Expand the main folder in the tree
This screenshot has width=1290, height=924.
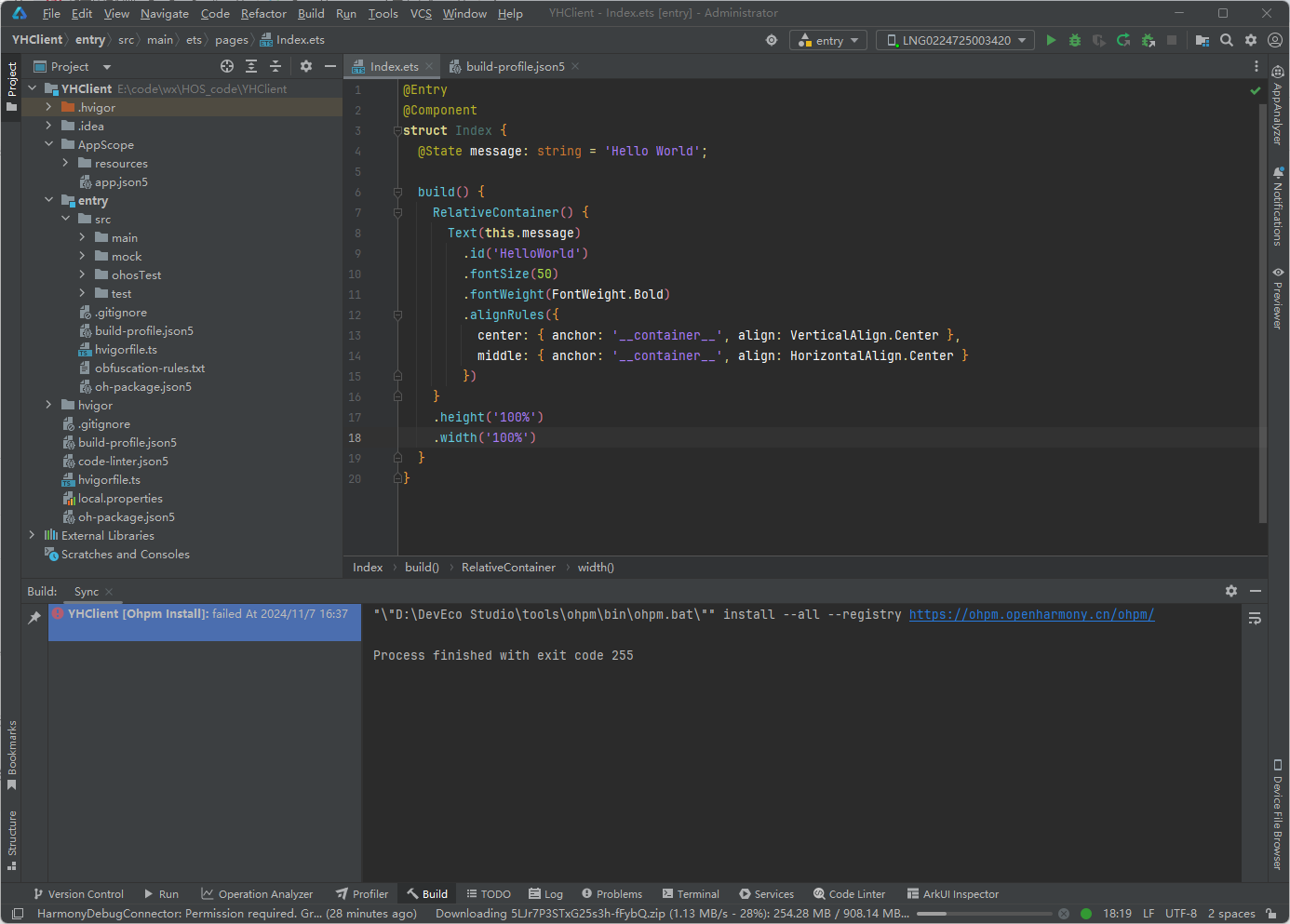point(82,237)
